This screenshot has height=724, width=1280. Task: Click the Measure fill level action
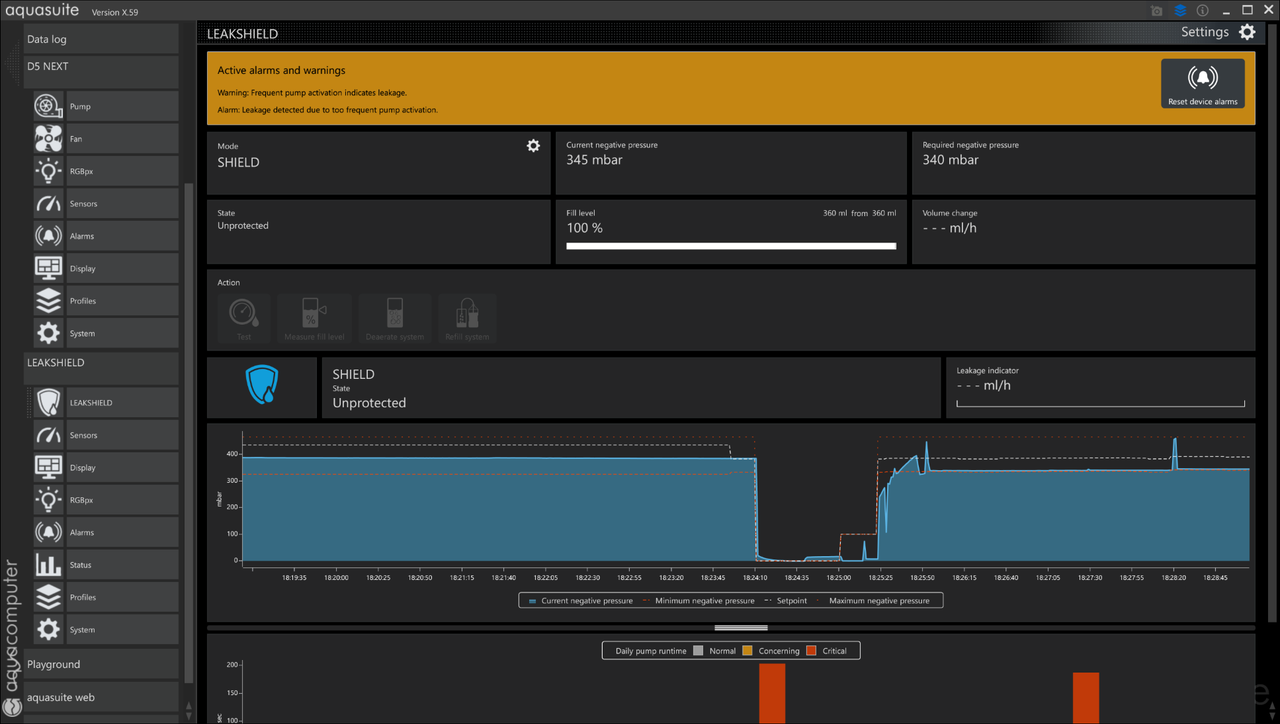[x=314, y=319]
